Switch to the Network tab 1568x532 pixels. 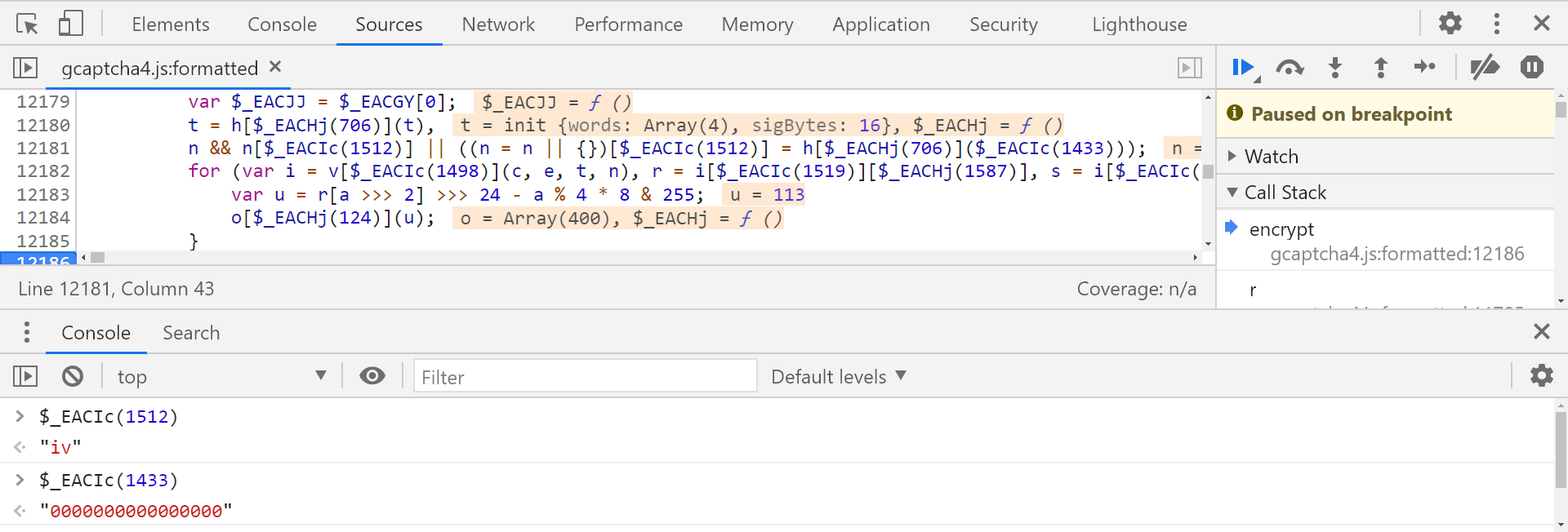pyautogui.click(x=498, y=24)
